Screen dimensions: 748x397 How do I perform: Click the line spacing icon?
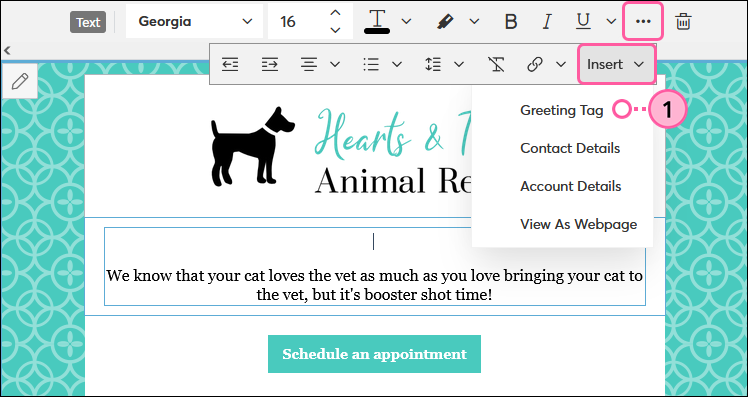pos(433,64)
